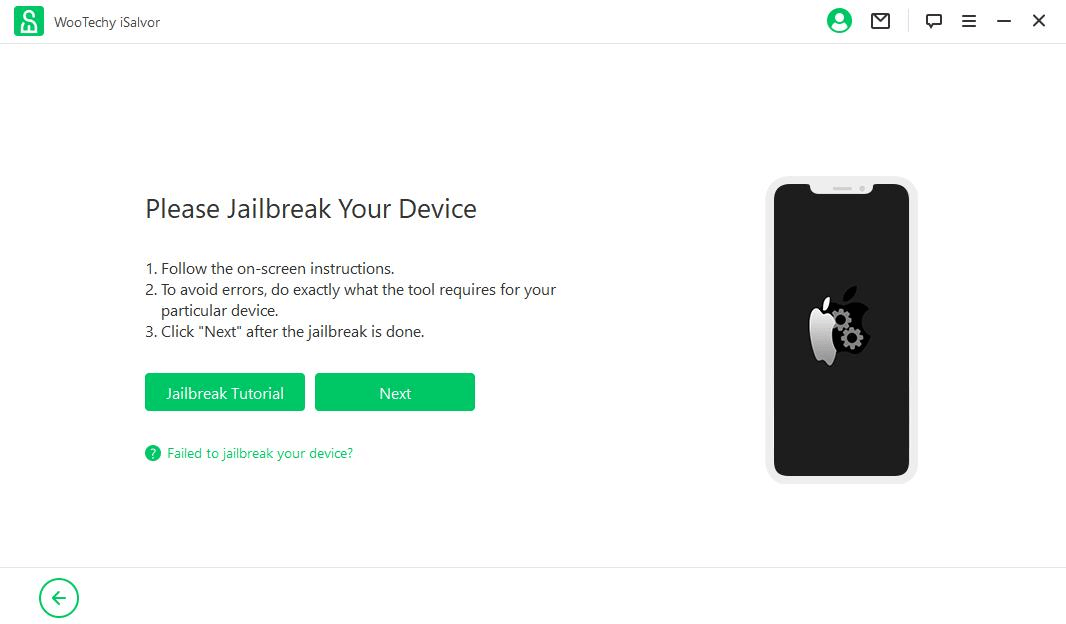Click the 'To avoid errors' instruction step
The image size is (1066, 624).
[351, 300]
